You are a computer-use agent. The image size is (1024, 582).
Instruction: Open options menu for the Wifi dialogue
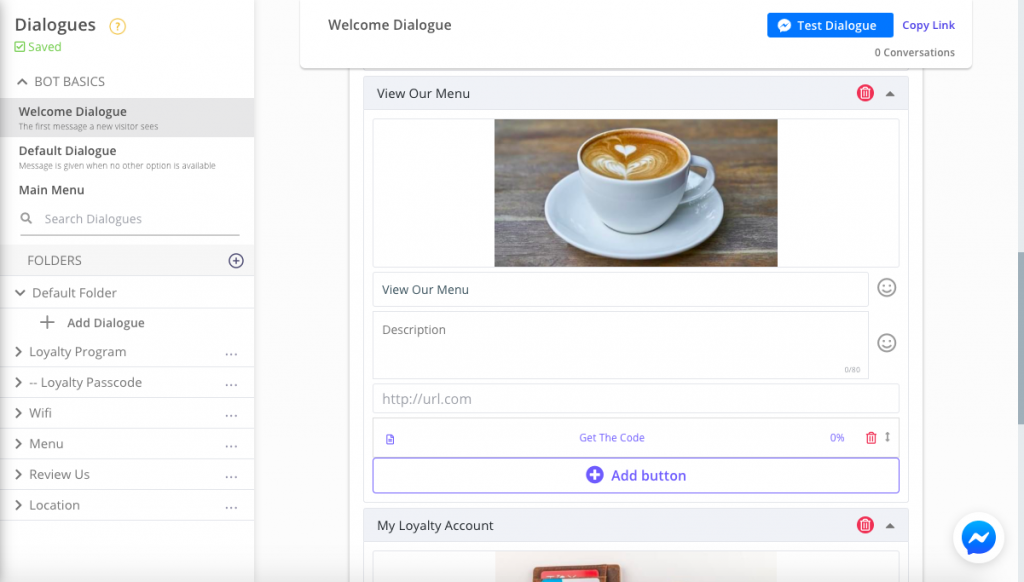[x=231, y=413]
